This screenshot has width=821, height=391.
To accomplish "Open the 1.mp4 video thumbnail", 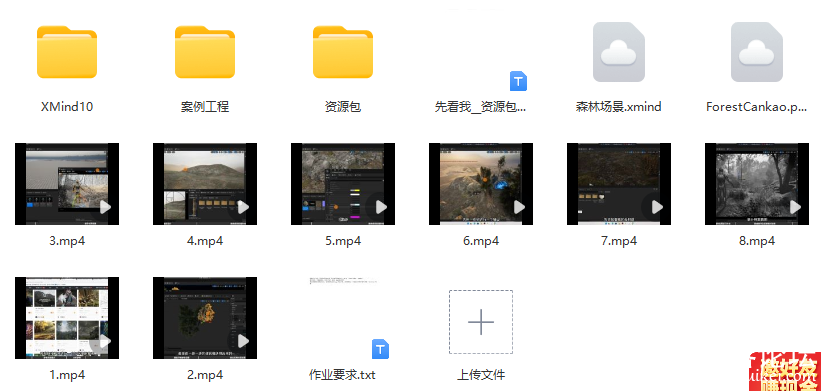I will pos(67,318).
